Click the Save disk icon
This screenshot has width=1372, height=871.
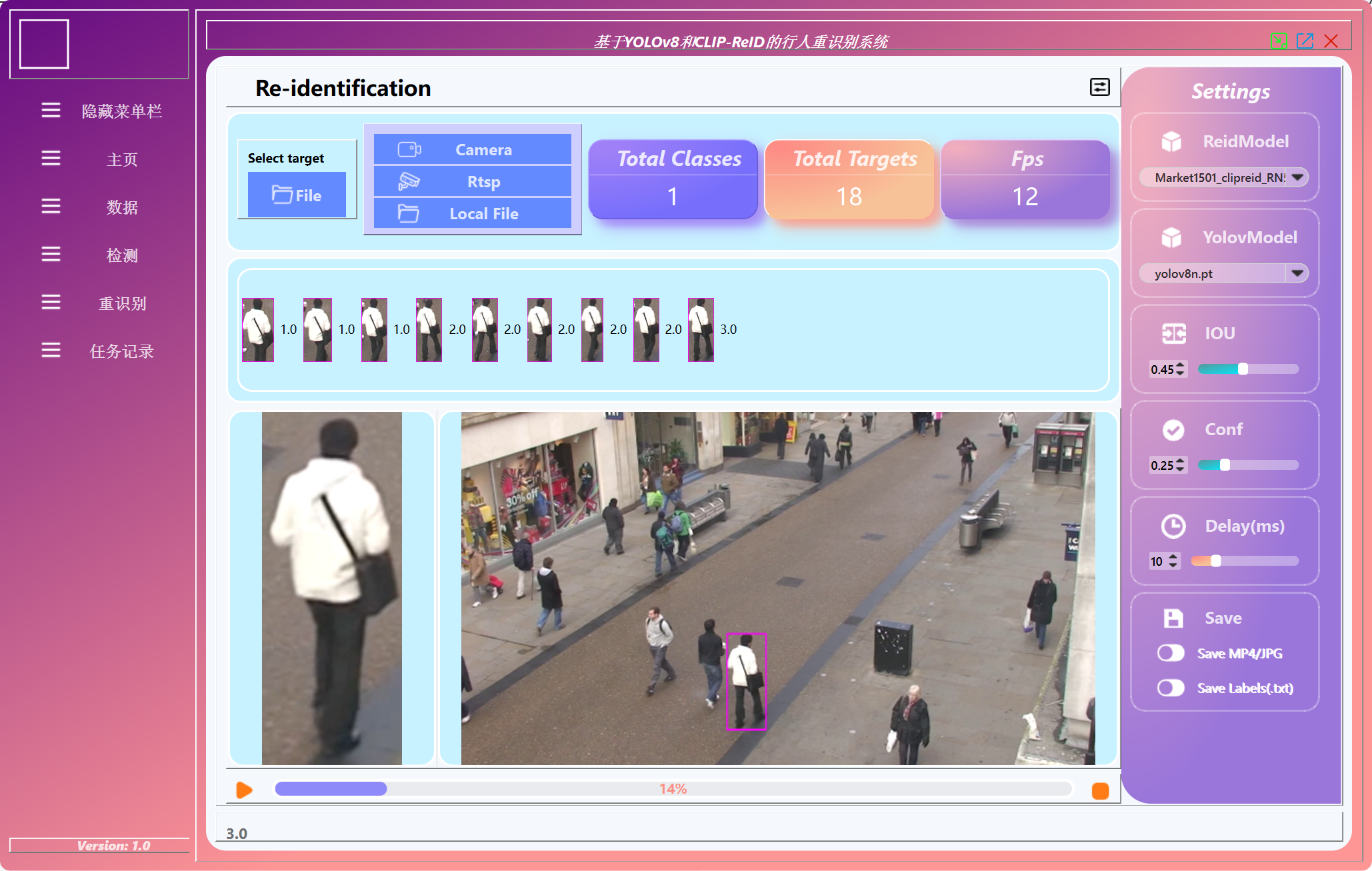(x=1173, y=618)
